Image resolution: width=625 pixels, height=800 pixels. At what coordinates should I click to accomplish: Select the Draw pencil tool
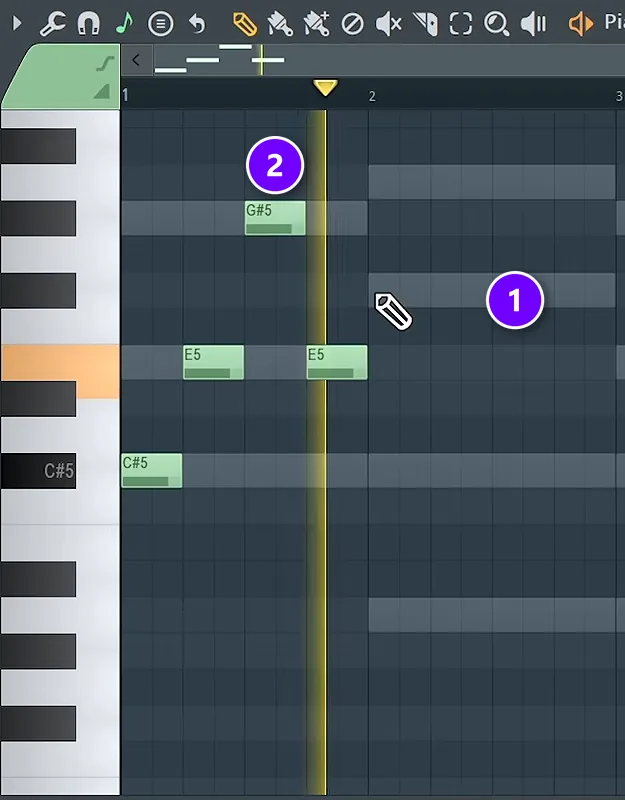coord(245,24)
